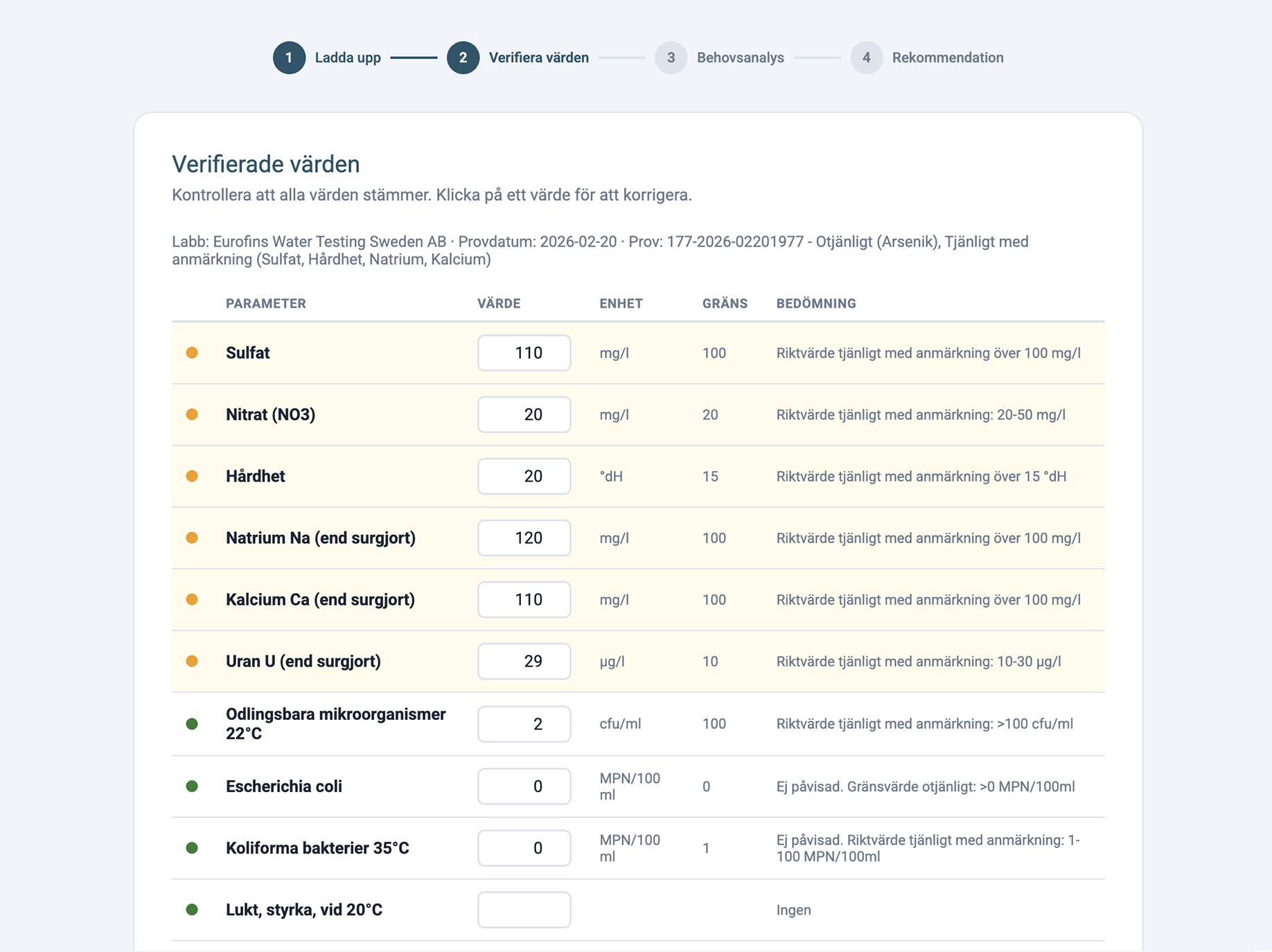Edit the Sulfat value field

pos(524,353)
